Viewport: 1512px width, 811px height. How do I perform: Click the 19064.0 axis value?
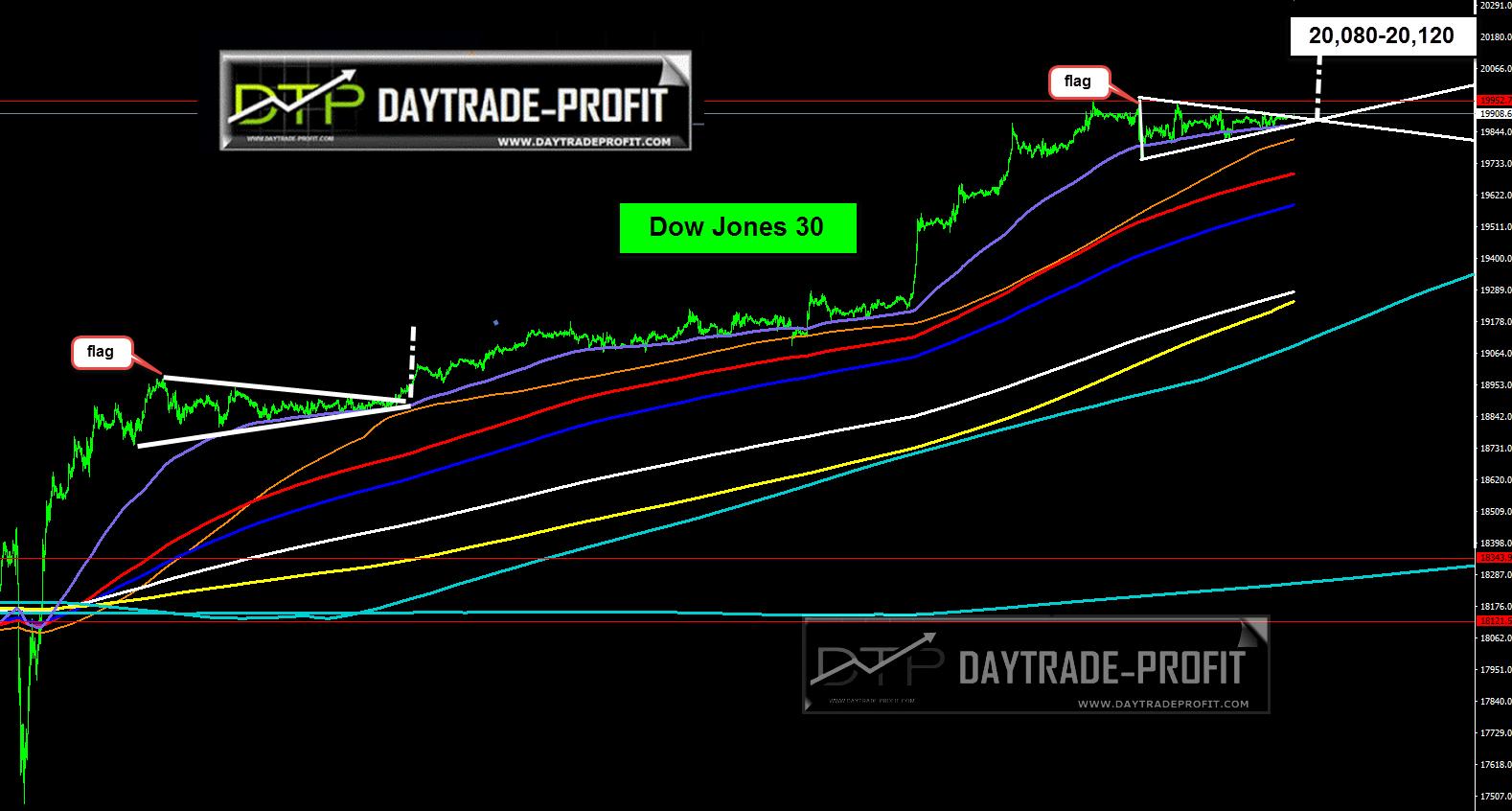[1496, 354]
